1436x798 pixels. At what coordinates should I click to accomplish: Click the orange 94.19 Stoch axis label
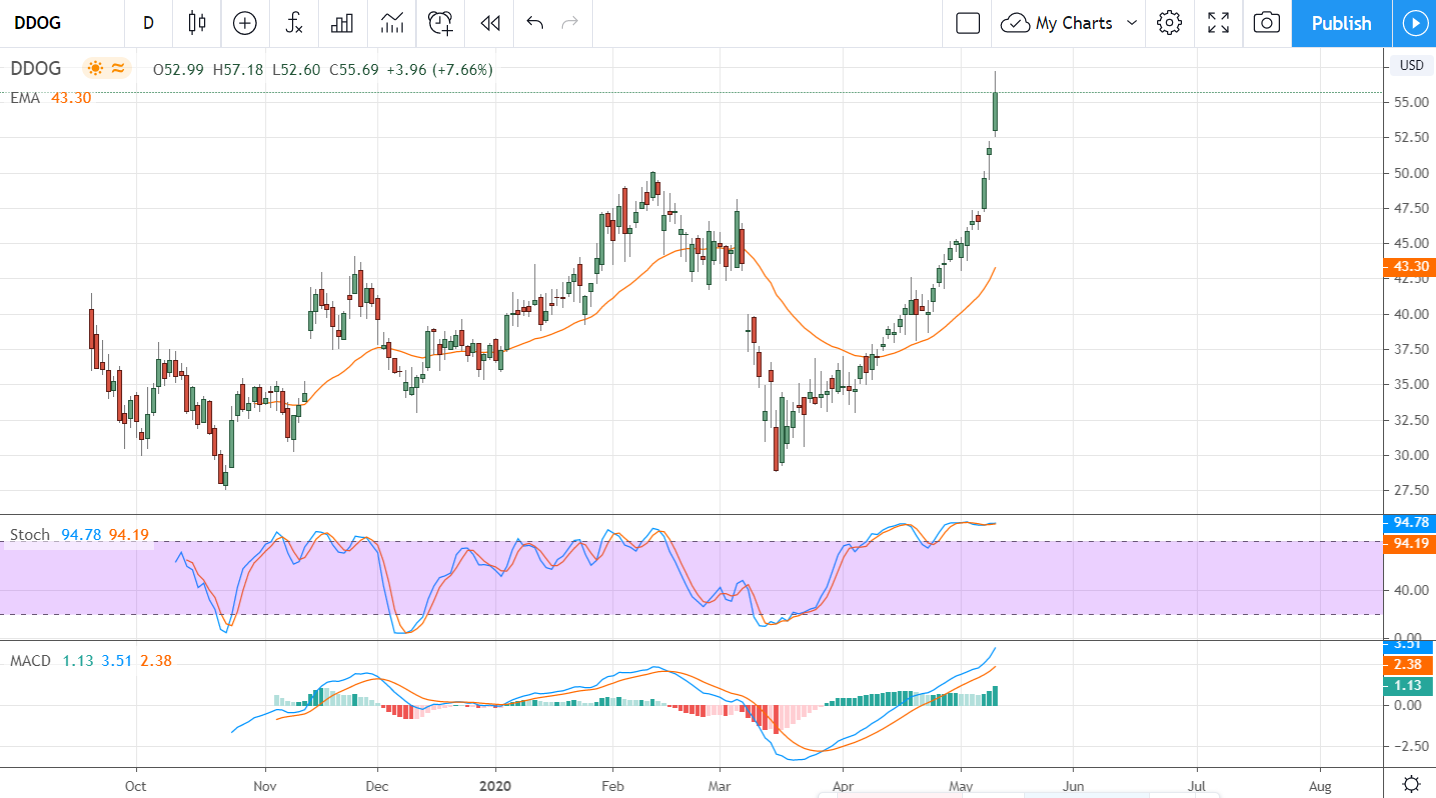1410,544
